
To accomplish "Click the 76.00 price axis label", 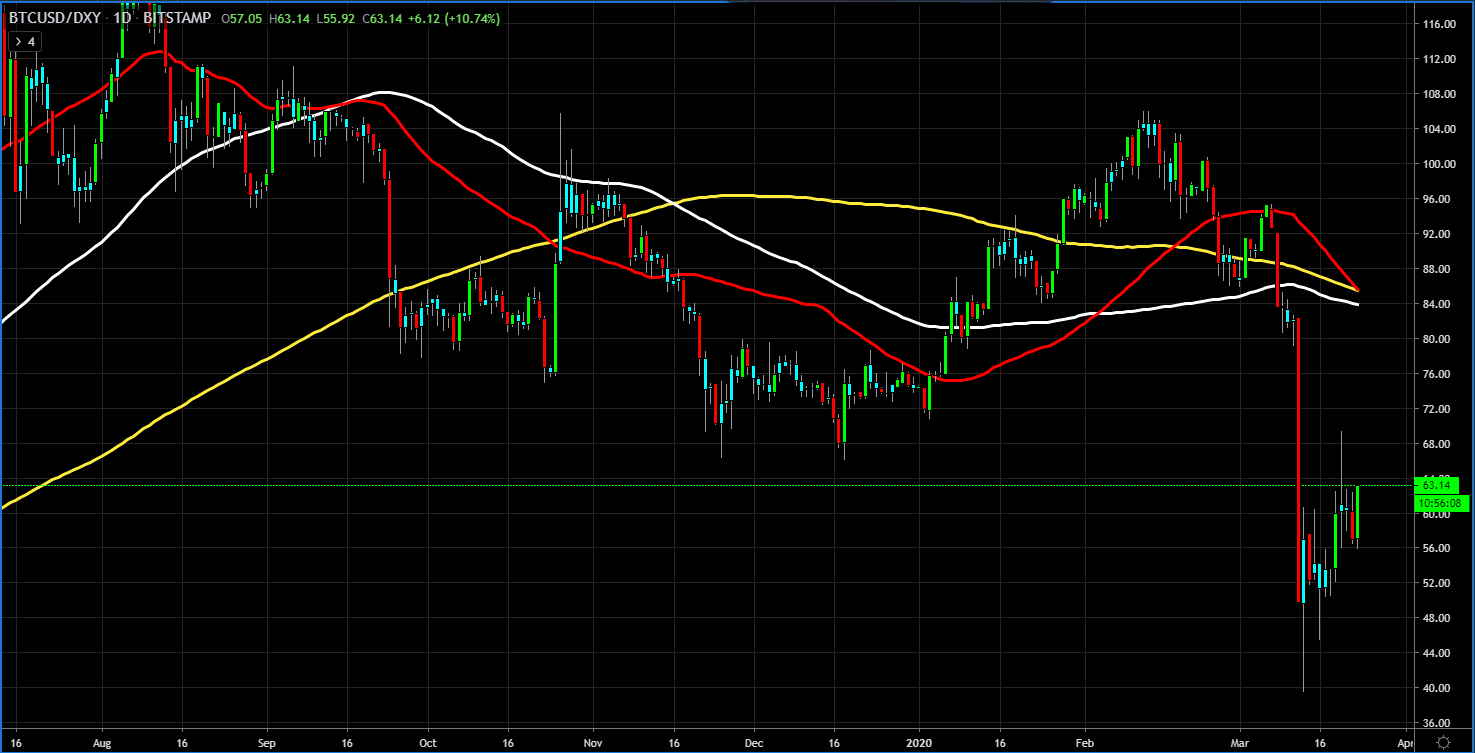I will tap(1437, 374).
